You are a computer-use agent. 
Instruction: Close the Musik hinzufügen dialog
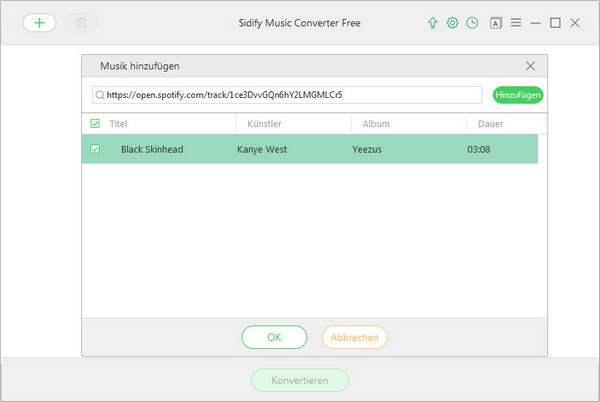click(530, 66)
